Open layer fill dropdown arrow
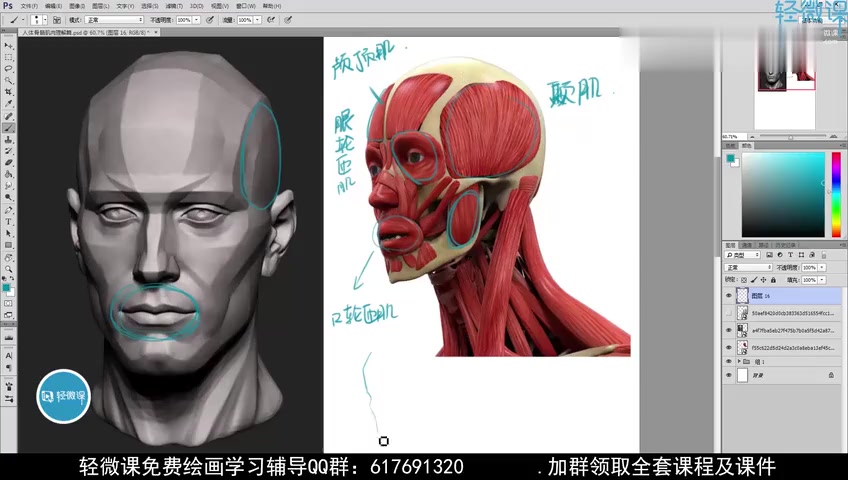This screenshot has width=848, height=480. tap(822, 280)
